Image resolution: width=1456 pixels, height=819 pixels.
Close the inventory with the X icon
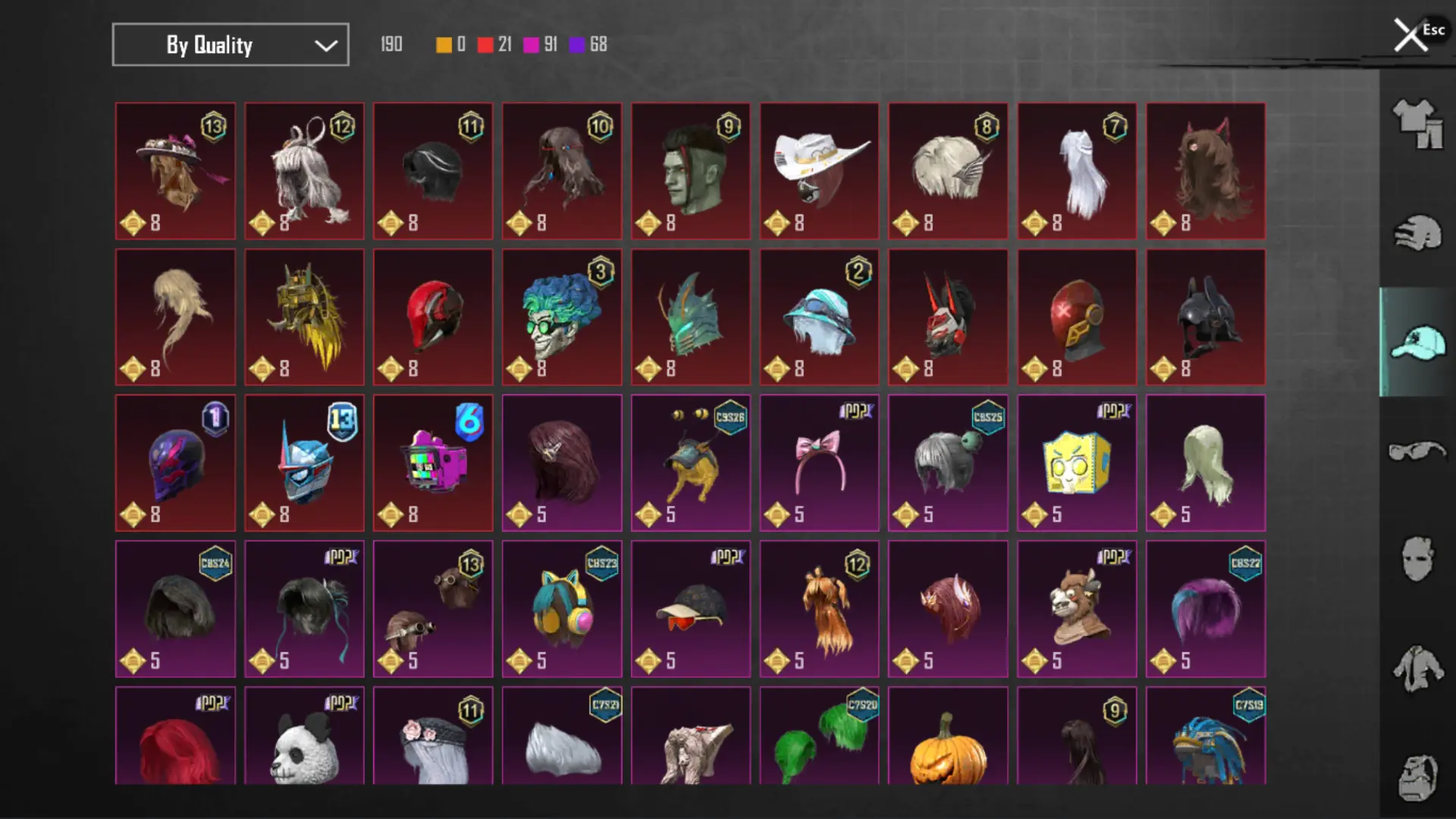pyautogui.click(x=1410, y=35)
